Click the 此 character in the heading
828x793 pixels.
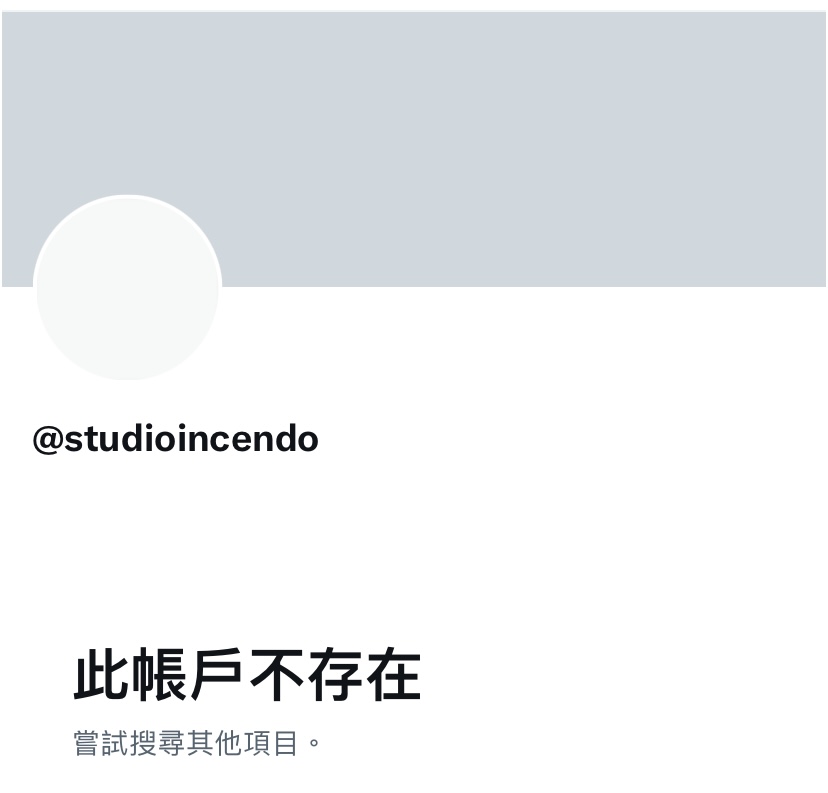101,675
